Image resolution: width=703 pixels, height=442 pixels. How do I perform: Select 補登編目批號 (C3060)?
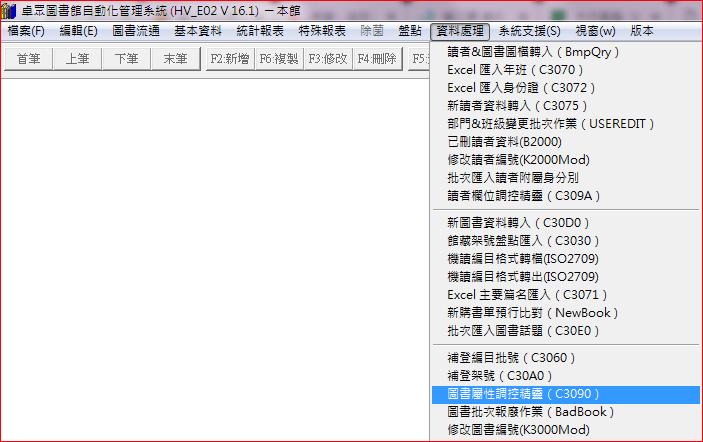pyautogui.click(x=566, y=358)
